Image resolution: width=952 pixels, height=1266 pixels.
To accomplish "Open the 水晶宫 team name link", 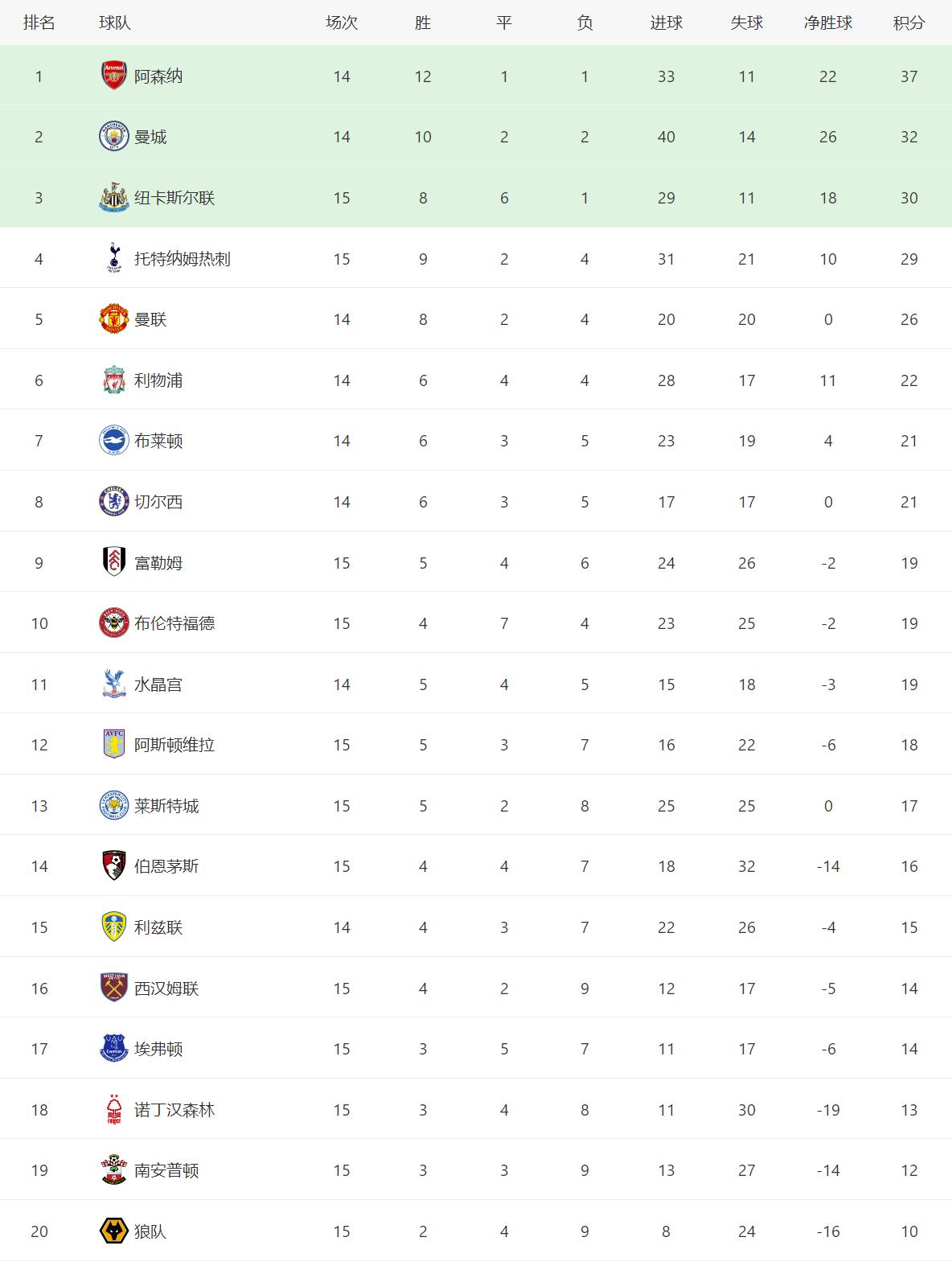I will (x=158, y=684).
